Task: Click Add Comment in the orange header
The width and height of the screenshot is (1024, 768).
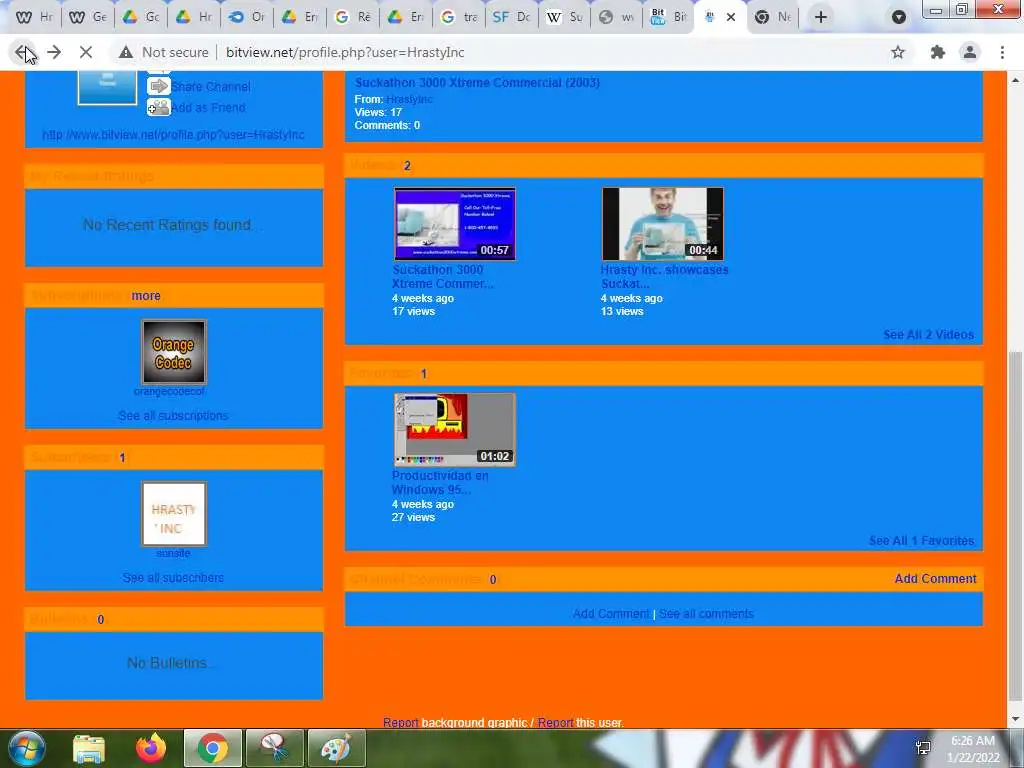Action: (x=935, y=579)
